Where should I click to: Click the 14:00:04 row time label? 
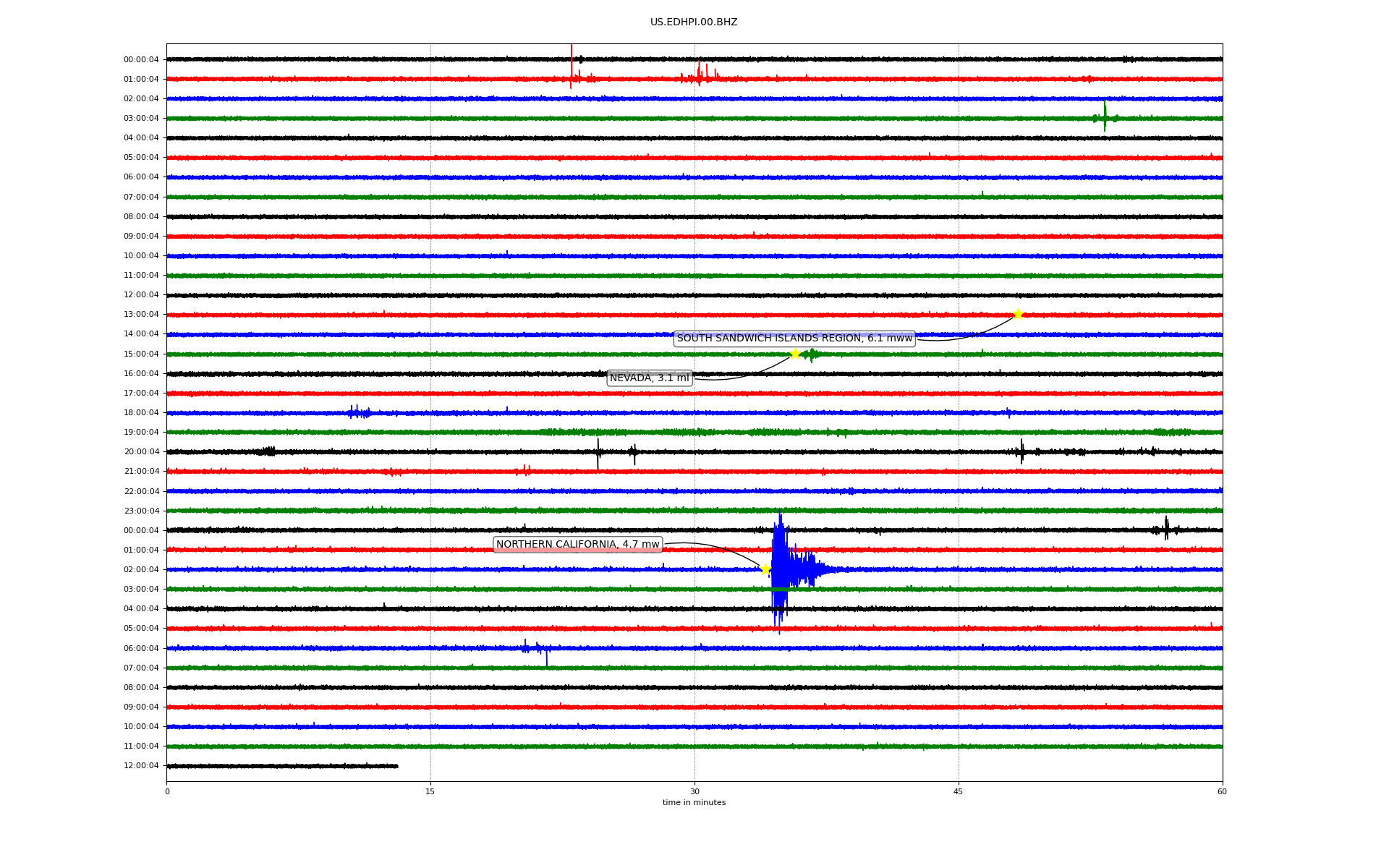[141, 334]
